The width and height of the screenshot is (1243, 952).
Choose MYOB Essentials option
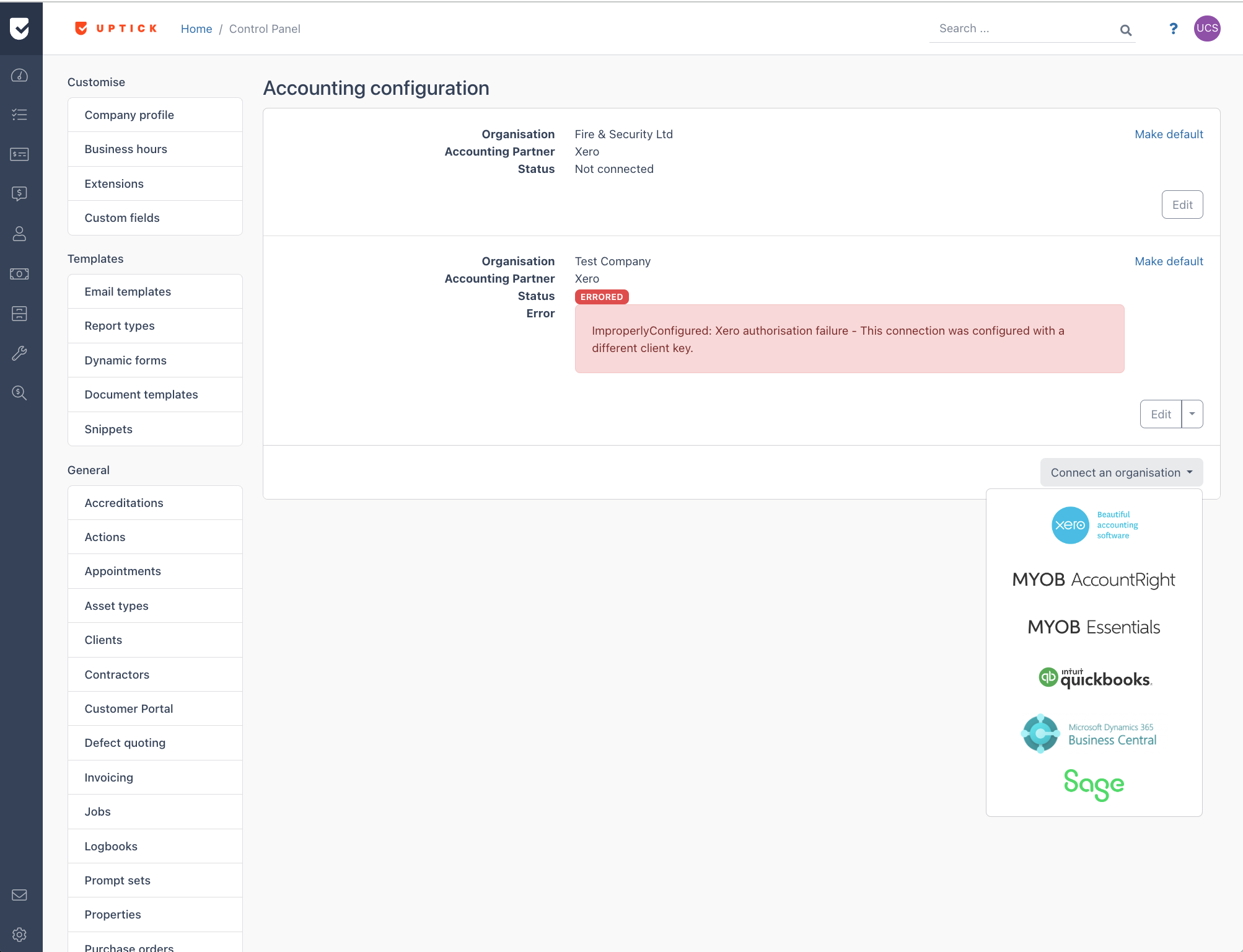pyautogui.click(x=1094, y=627)
